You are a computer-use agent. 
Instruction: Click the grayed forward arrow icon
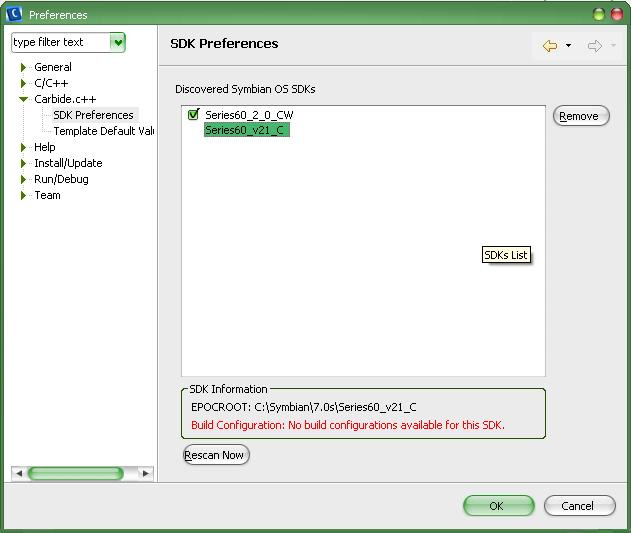(x=594, y=46)
